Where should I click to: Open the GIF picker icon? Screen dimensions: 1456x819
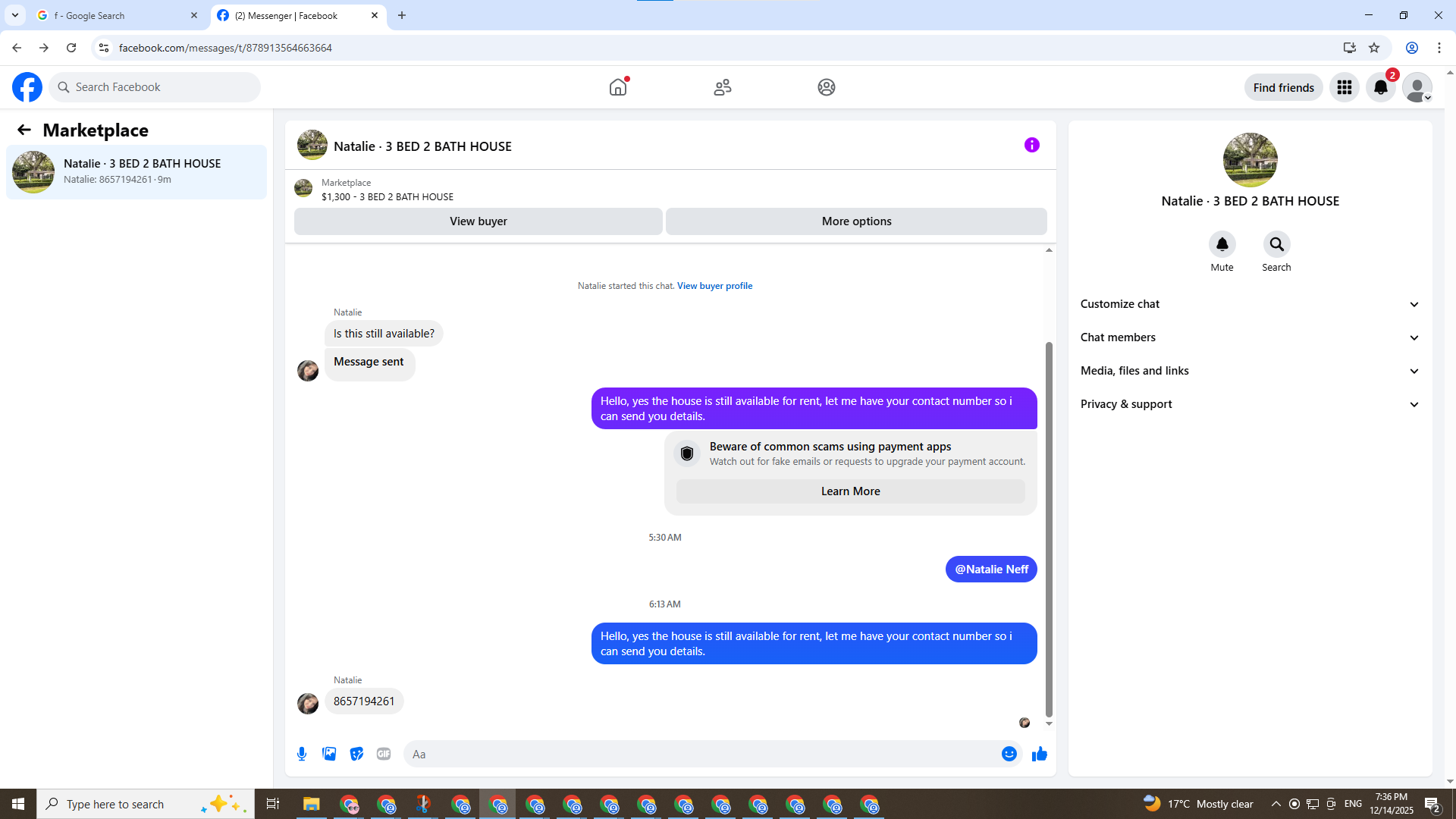tap(384, 754)
